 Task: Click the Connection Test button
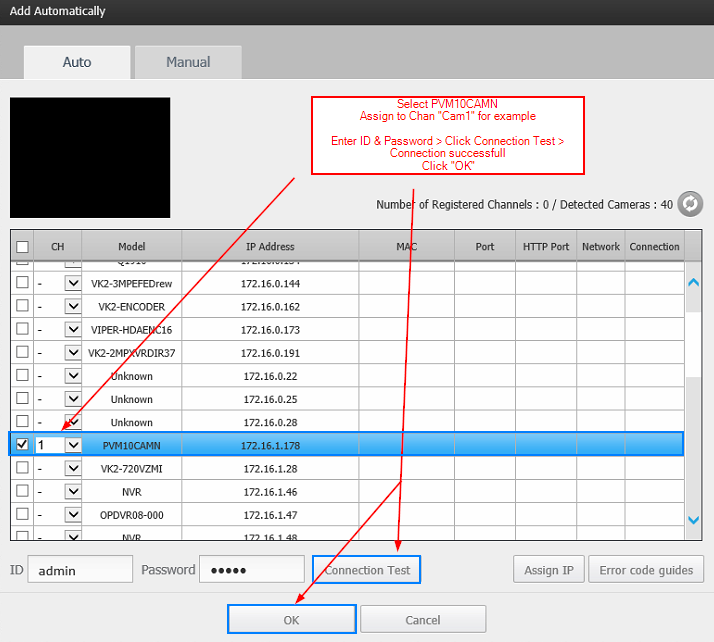(367, 570)
